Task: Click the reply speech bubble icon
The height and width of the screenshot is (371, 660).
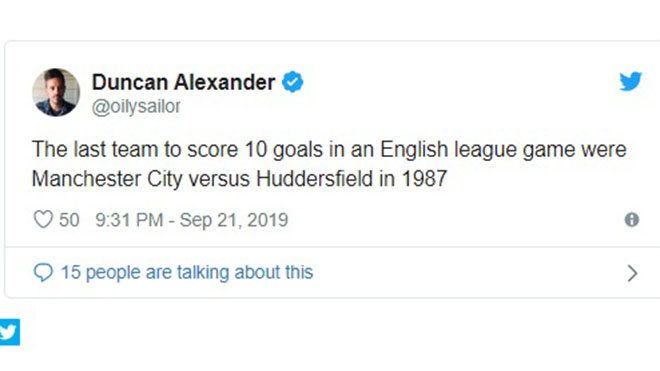Action: tap(43, 272)
